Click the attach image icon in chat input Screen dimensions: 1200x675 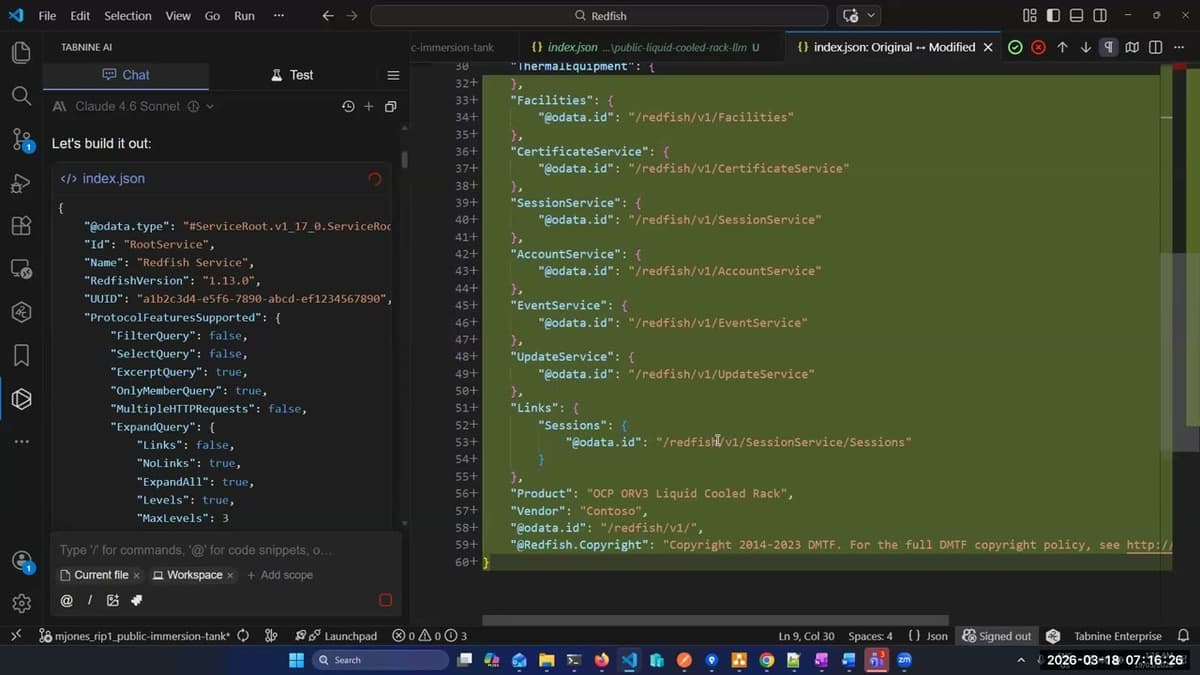(x=113, y=600)
